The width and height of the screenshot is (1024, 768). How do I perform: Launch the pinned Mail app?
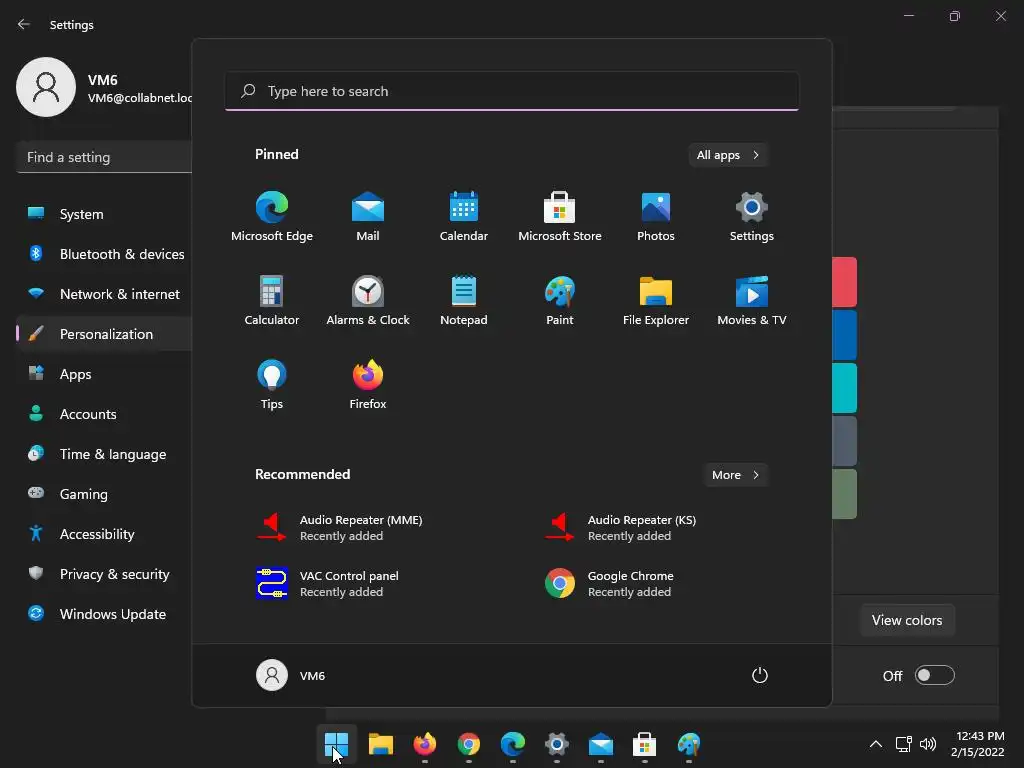point(368,217)
